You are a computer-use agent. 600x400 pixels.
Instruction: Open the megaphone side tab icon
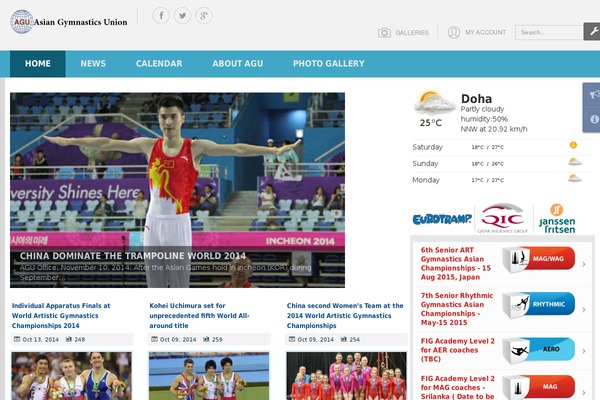pyautogui.click(x=594, y=94)
